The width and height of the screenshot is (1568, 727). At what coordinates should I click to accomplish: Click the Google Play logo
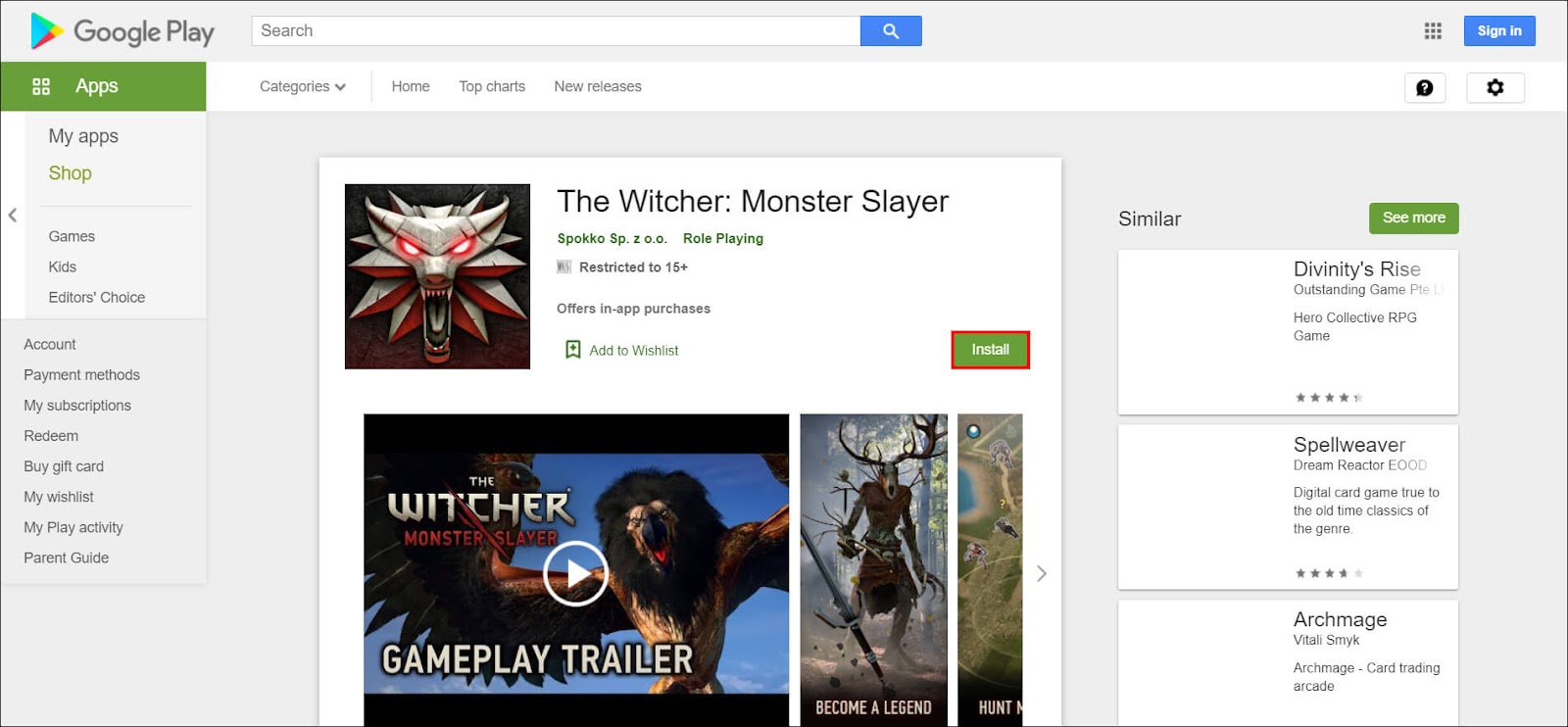(122, 31)
